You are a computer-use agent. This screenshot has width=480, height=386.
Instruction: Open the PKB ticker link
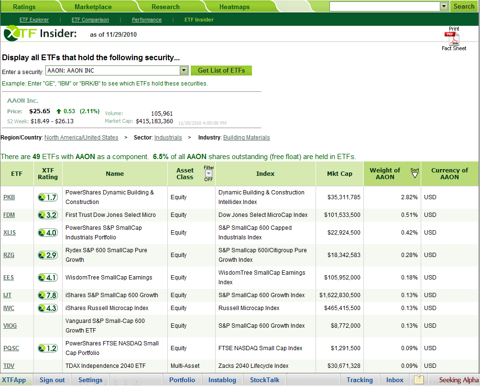coord(9,197)
